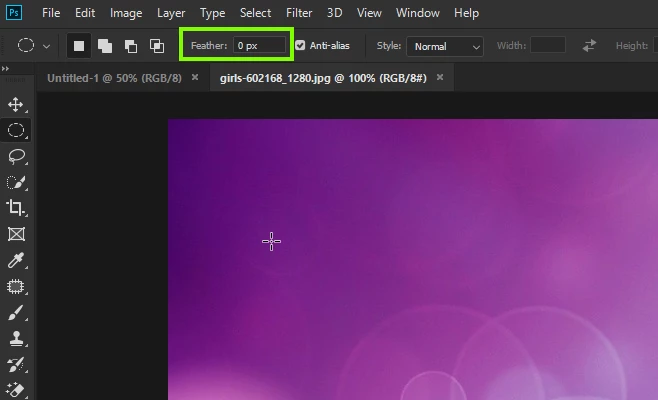The width and height of the screenshot is (658, 400).
Task: Click the Width input field
Action: point(548,45)
